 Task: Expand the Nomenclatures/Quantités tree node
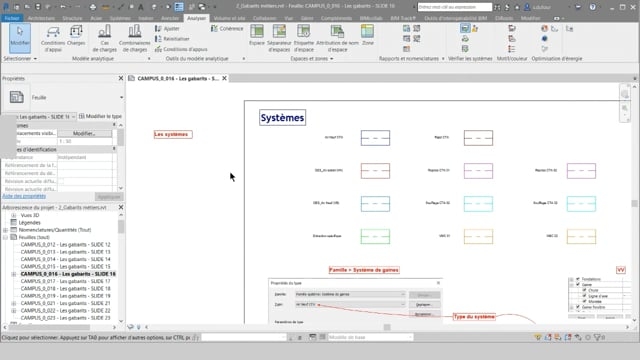point(6,230)
